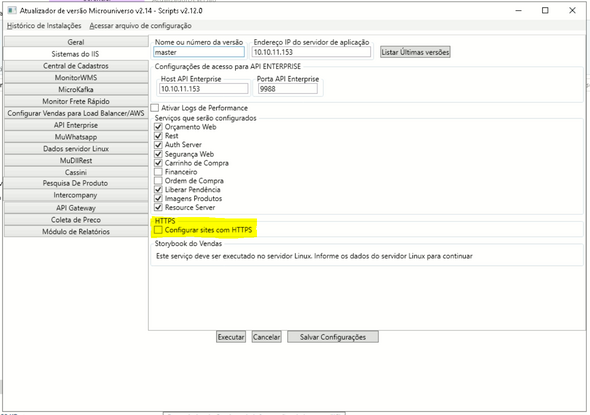The width and height of the screenshot is (590, 415).
Task: Open the Central de Cadastros tab
Action: [x=76, y=66]
